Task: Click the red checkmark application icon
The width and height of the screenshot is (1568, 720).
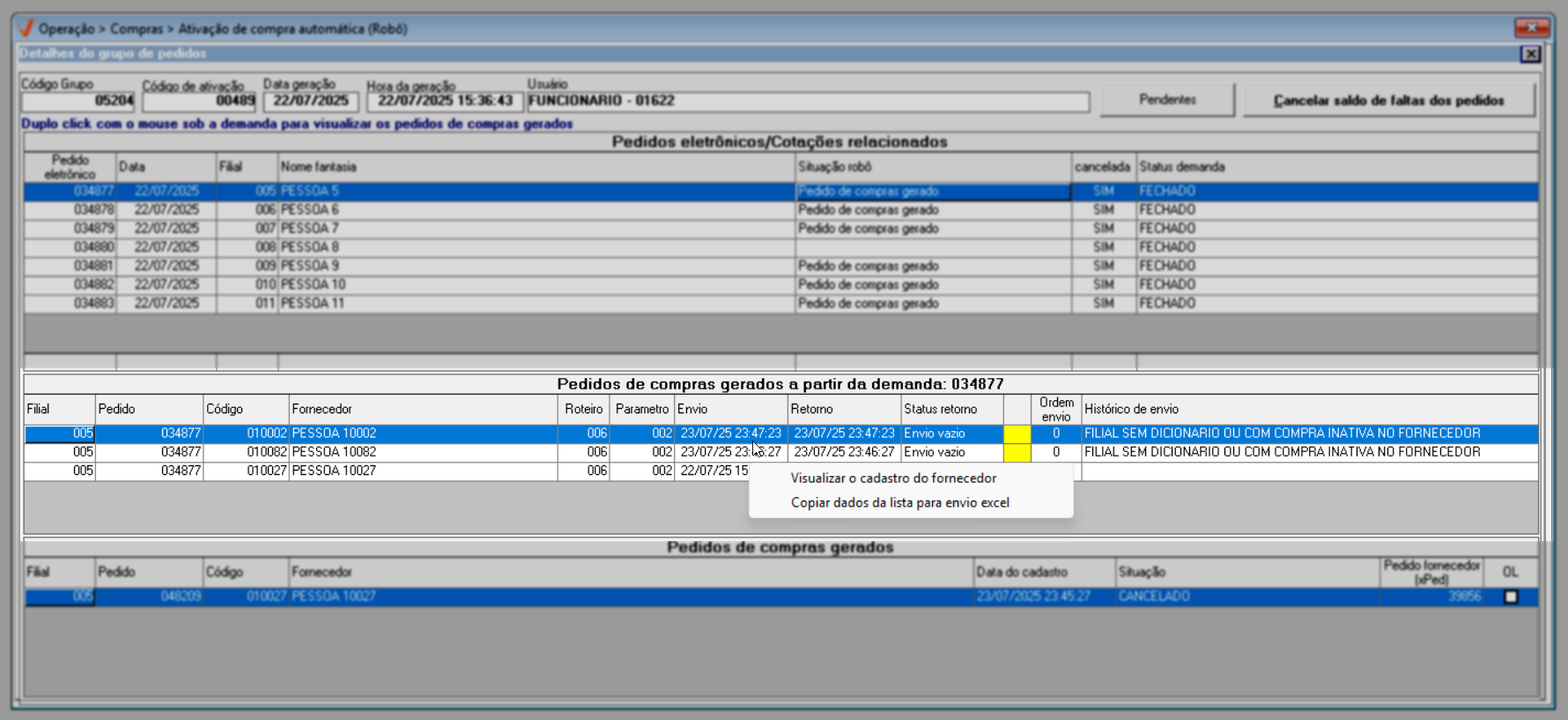Action: coord(26,28)
